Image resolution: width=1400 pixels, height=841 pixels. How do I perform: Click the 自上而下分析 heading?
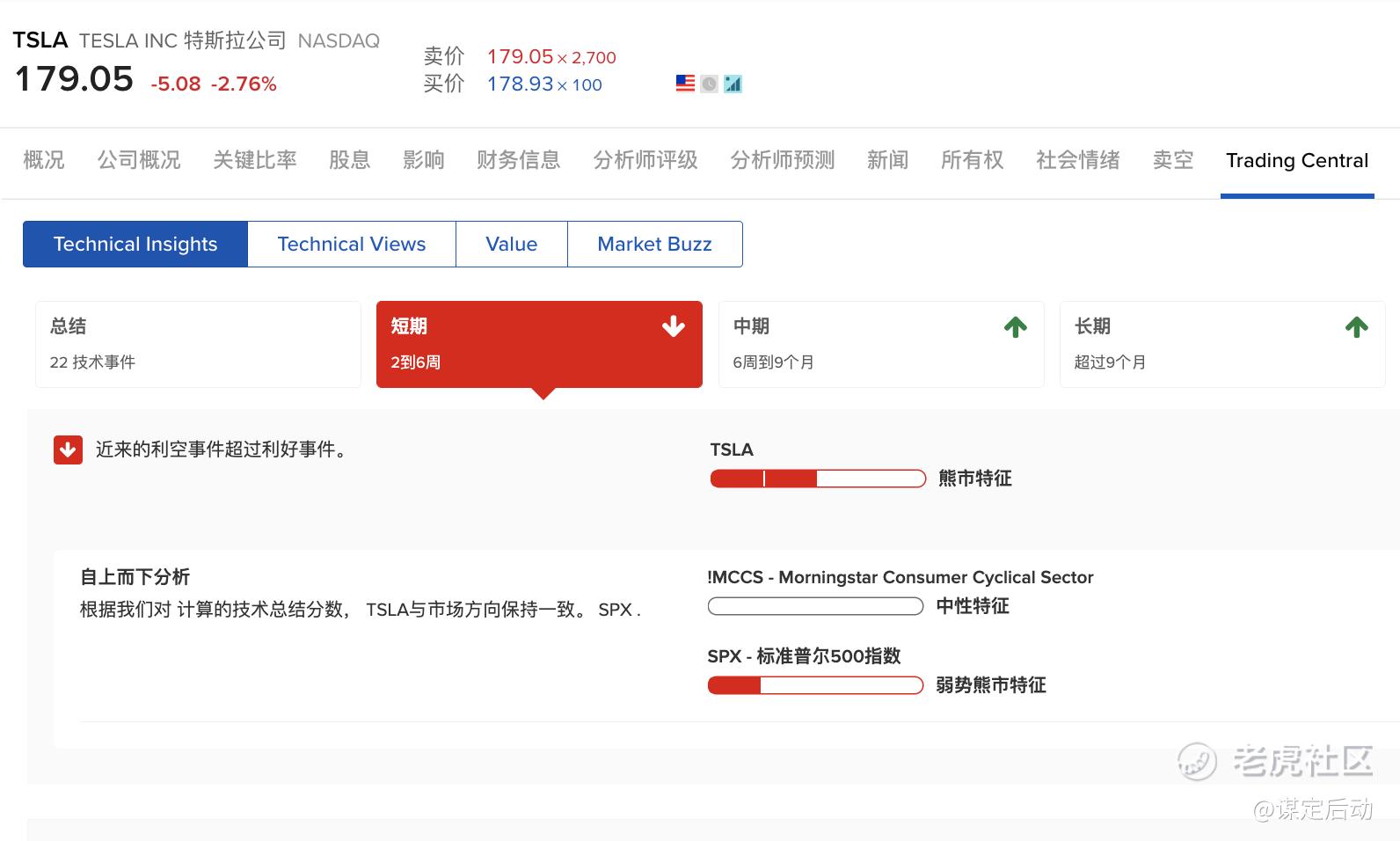pos(135,577)
